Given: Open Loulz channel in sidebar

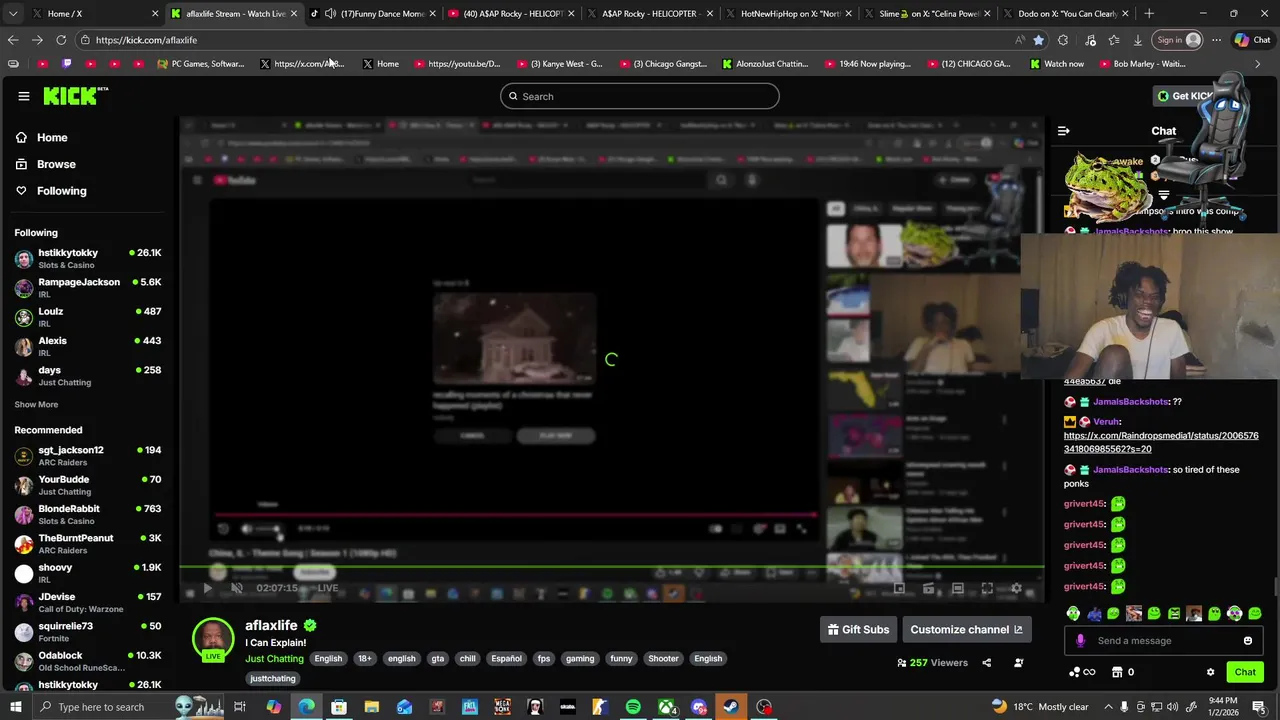Looking at the screenshot, I should click(x=88, y=317).
